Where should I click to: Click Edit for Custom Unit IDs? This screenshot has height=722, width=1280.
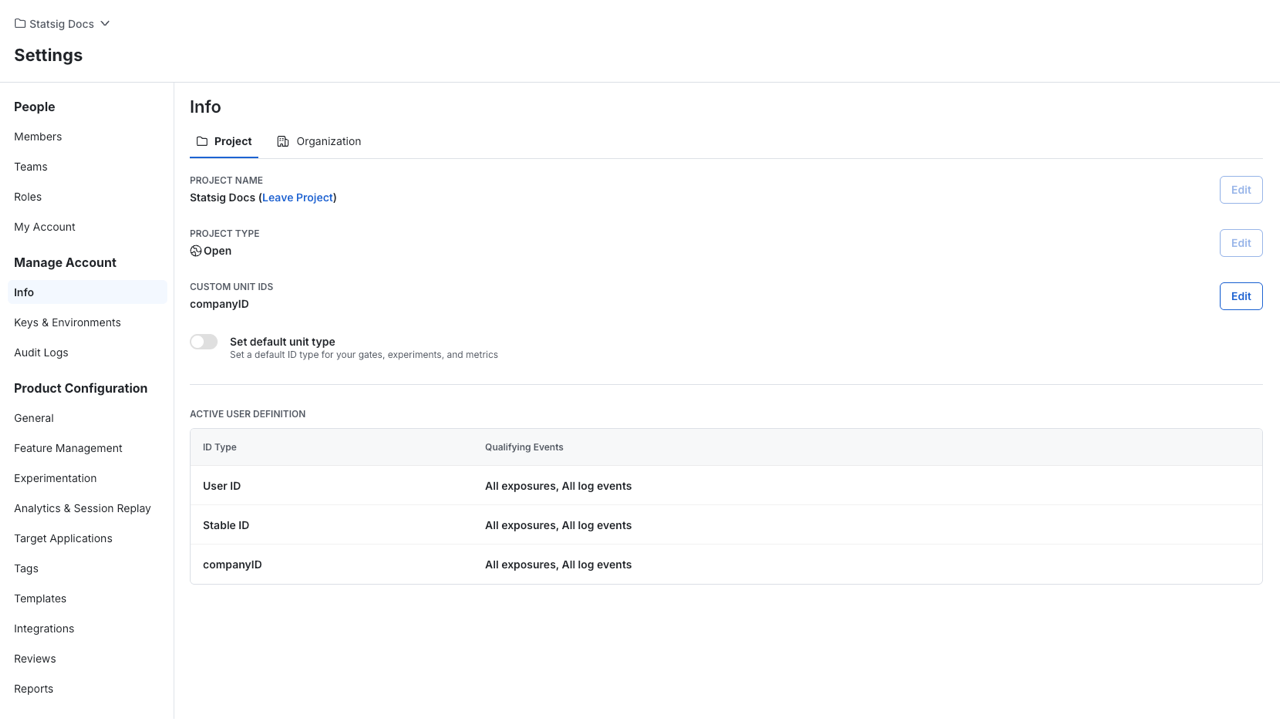[x=1240, y=296]
